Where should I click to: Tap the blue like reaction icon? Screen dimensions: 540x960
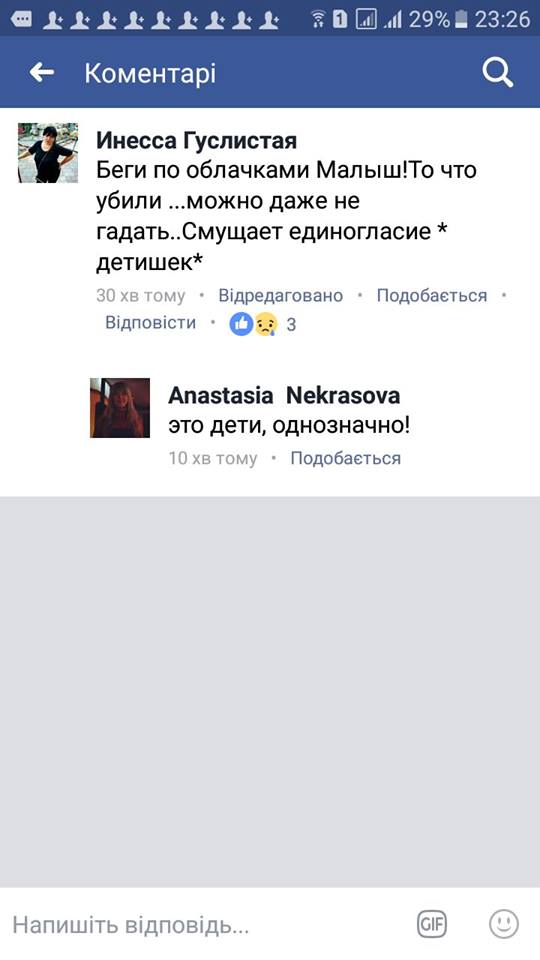coord(241,324)
